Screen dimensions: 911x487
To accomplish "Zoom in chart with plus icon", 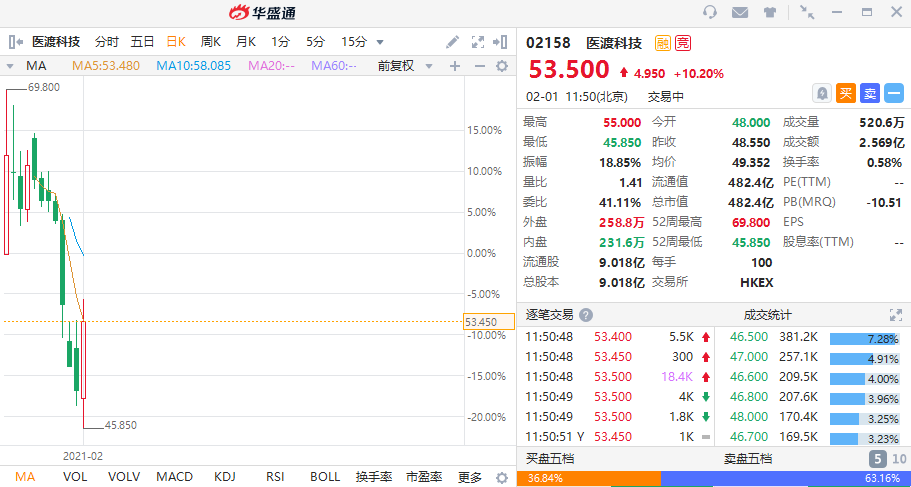I will 454,66.
